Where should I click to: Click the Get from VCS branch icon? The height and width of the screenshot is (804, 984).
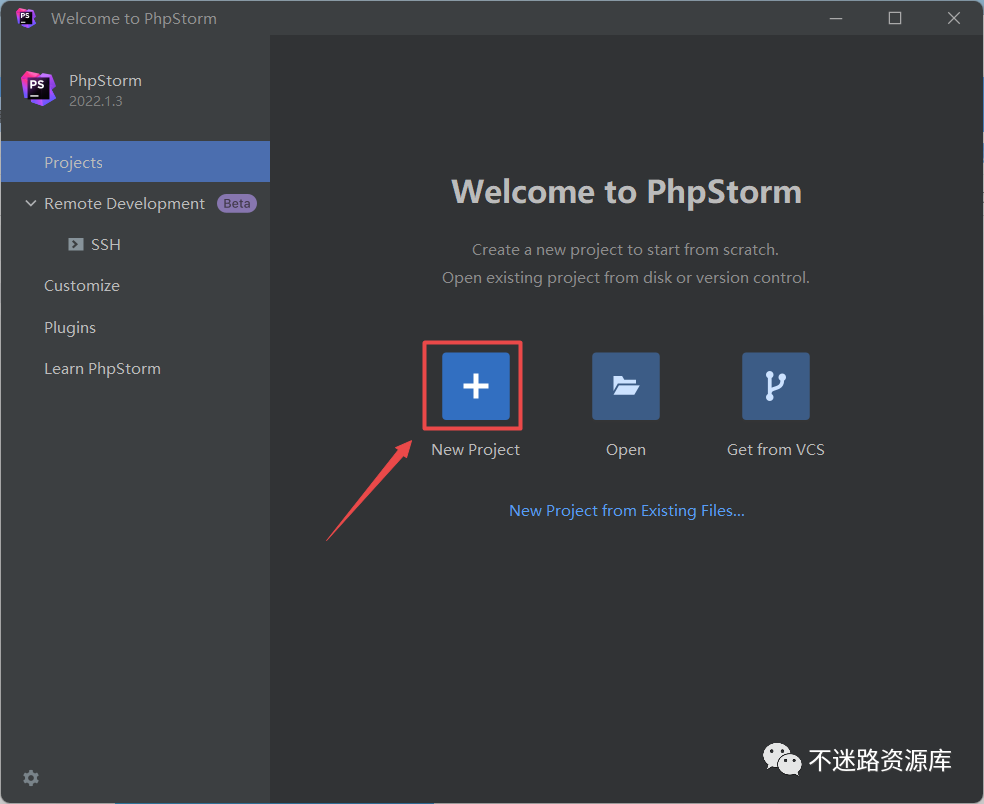click(x=776, y=386)
